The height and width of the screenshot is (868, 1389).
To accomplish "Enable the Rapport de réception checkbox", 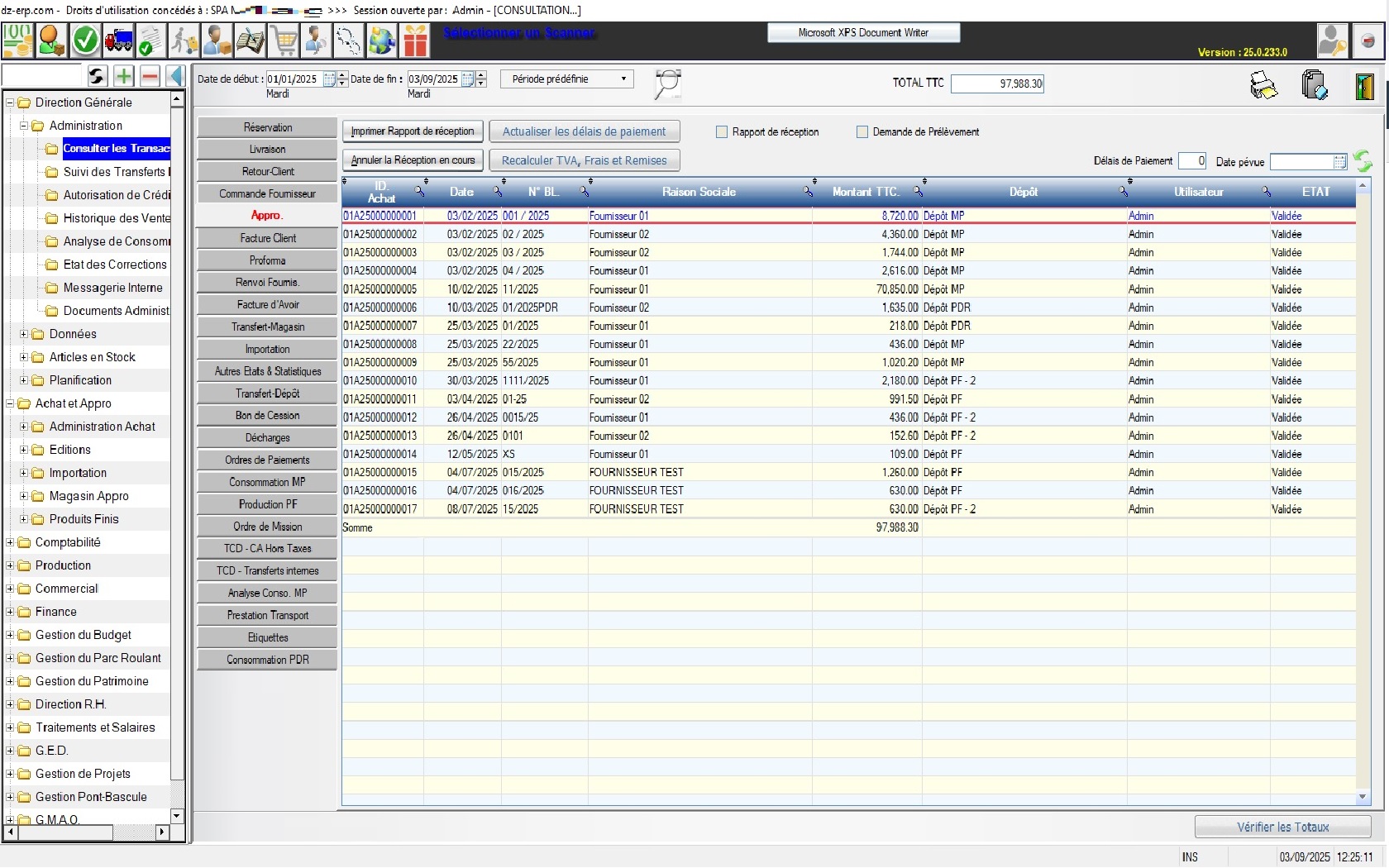I will click(722, 131).
